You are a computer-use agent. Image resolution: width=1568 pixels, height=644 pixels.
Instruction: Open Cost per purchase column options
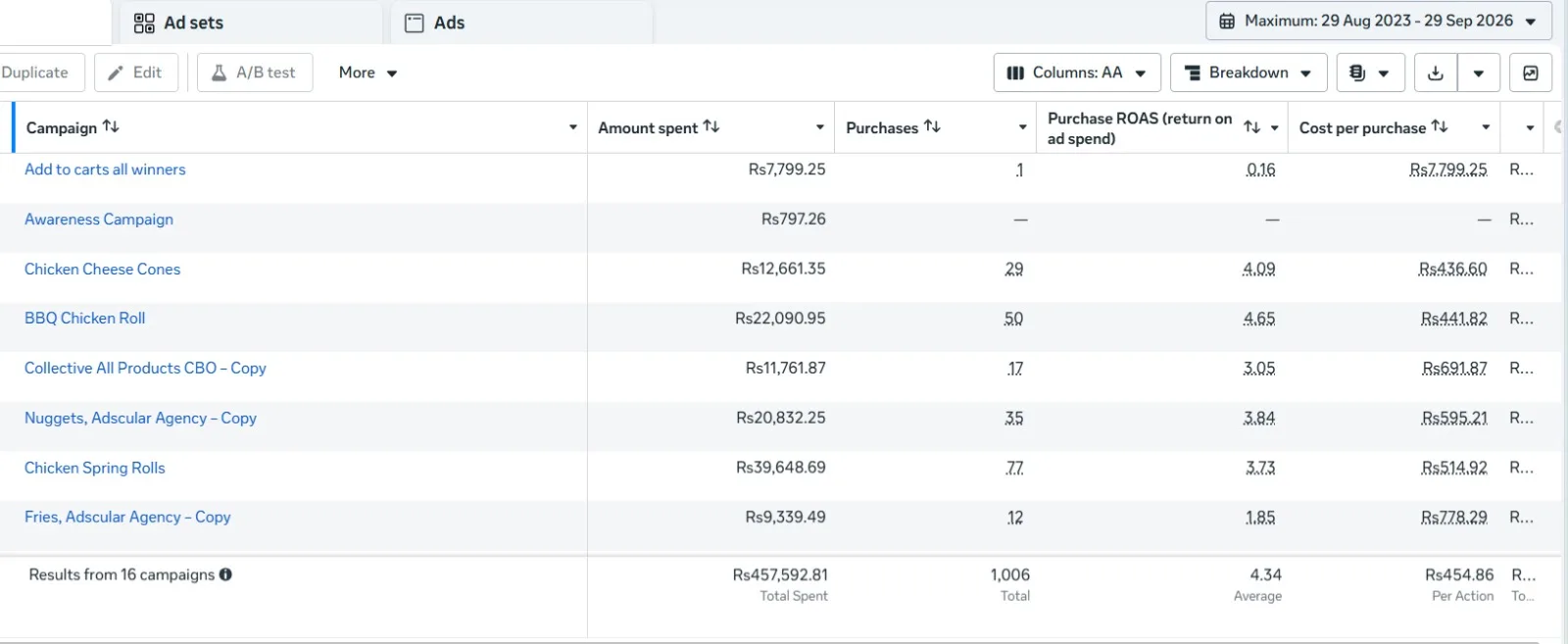[1486, 127]
